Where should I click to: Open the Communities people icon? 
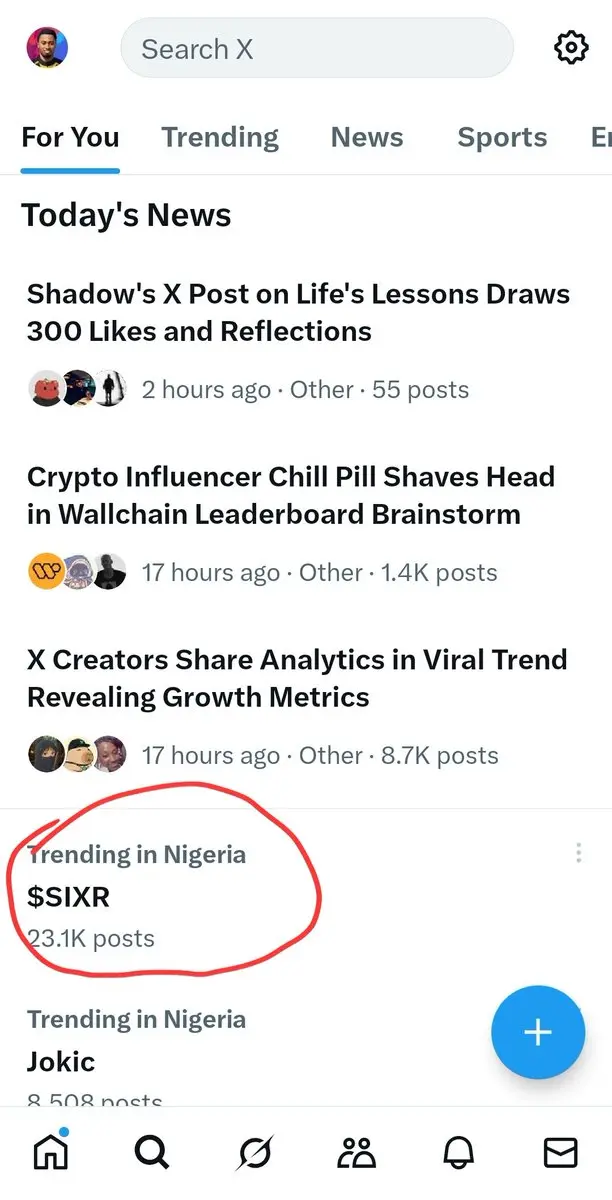[x=356, y=1154]
